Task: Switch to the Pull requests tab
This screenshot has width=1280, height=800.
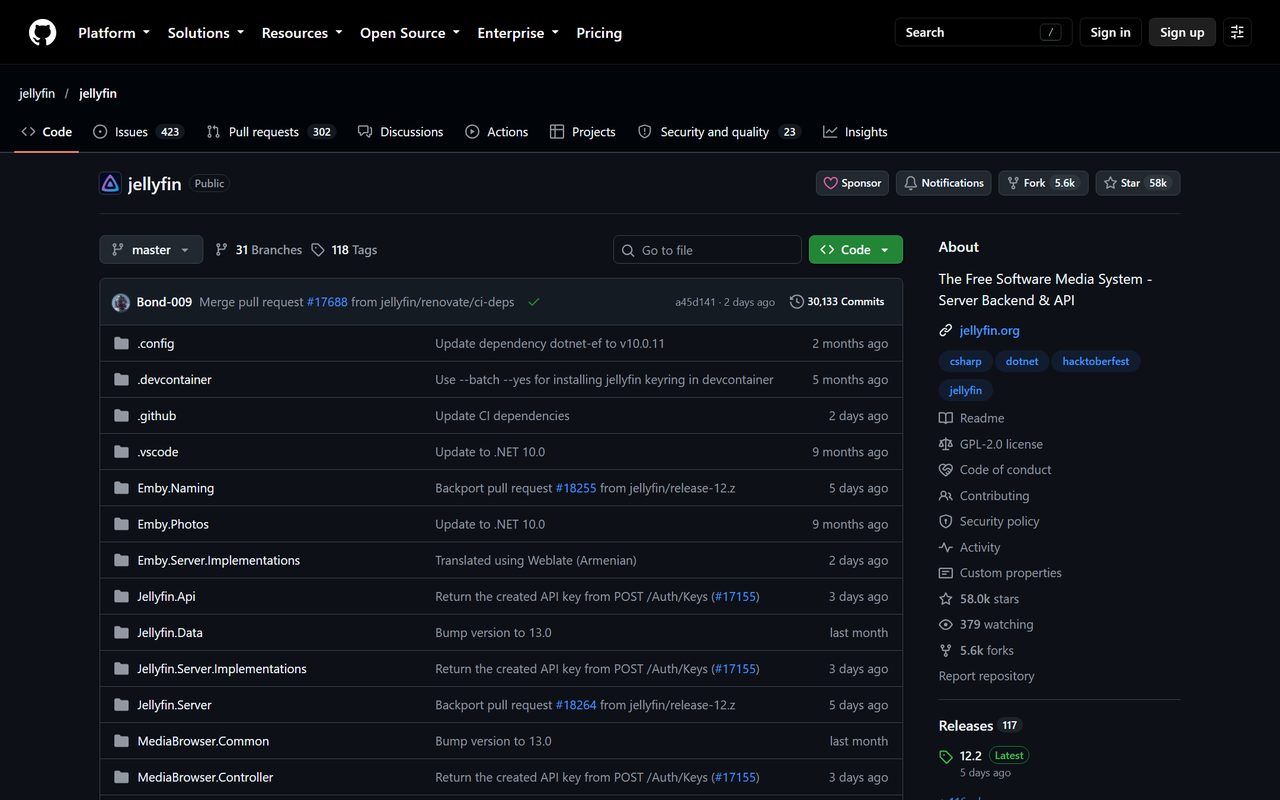Action: [270, 132]
